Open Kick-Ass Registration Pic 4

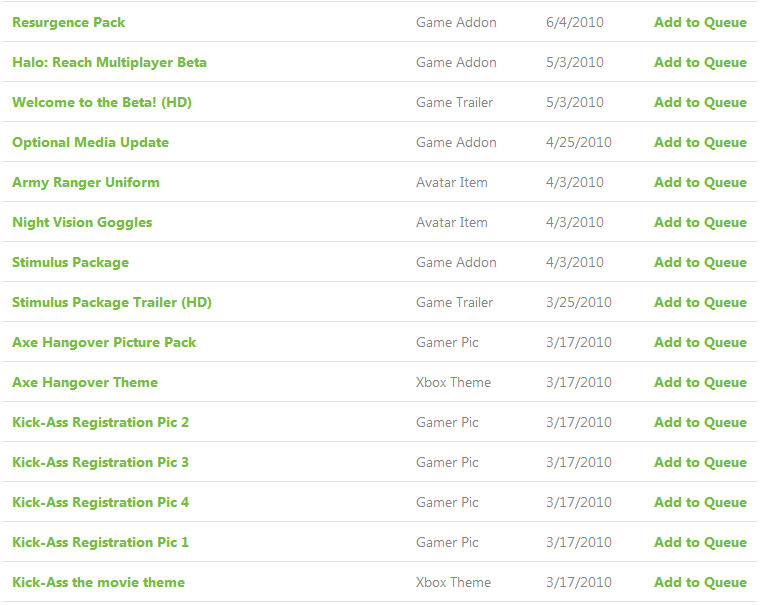pyautogui.click(x=101, y=503)
